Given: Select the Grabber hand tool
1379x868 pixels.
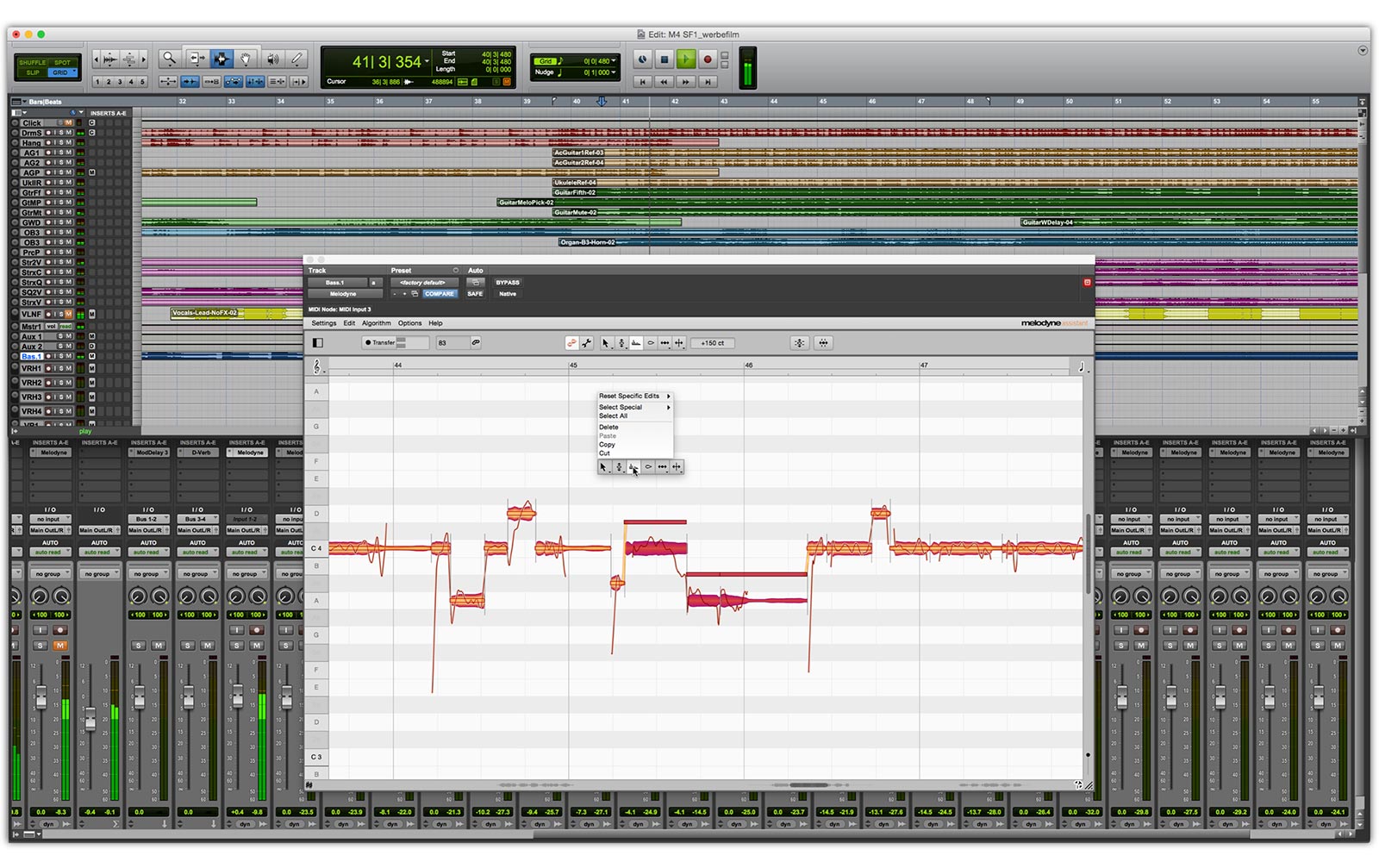Looking at the screenshot, I should (x=246, y=59).
